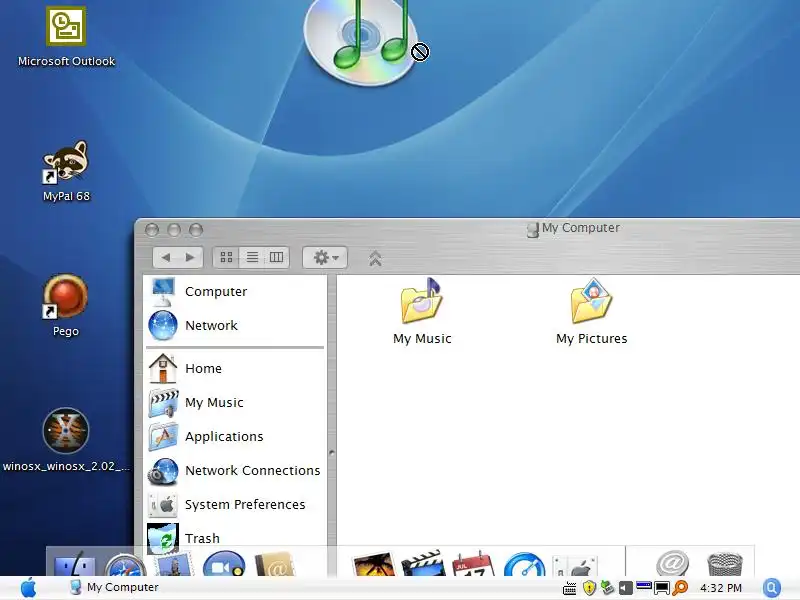Image resolution: width=800 pixels, height=600 pixels.
Task: Switch to list view
Action: [x=252, y=258]
